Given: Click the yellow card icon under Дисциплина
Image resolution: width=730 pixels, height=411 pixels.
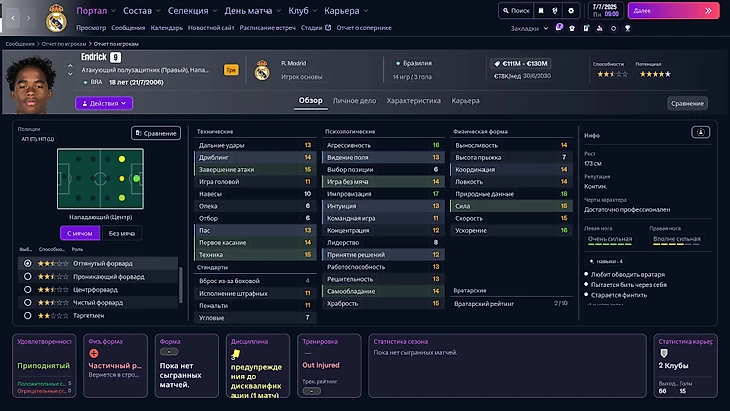Looking at the screenshot, I should [x=235, y=353].
